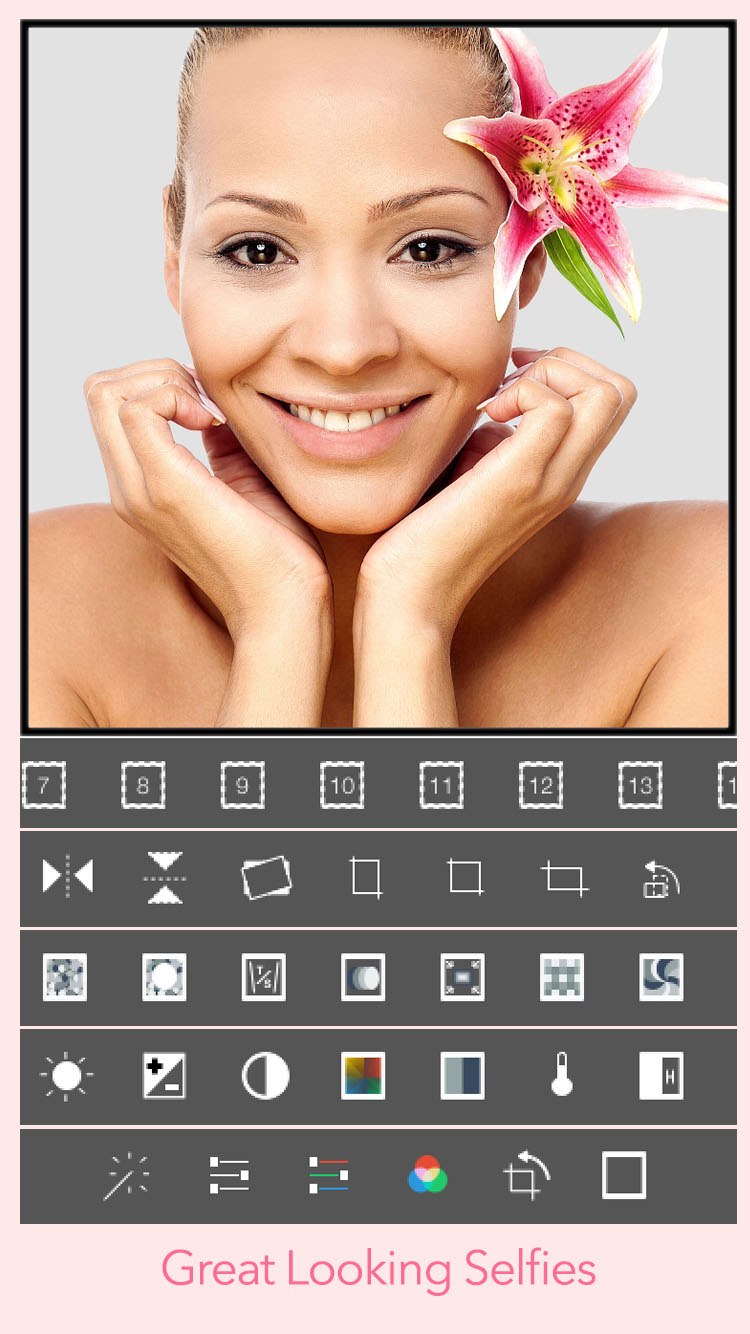750x1334 pixels.
Task: Select frame style number 12
Action: pyautogui.click(x=541, y=785)
